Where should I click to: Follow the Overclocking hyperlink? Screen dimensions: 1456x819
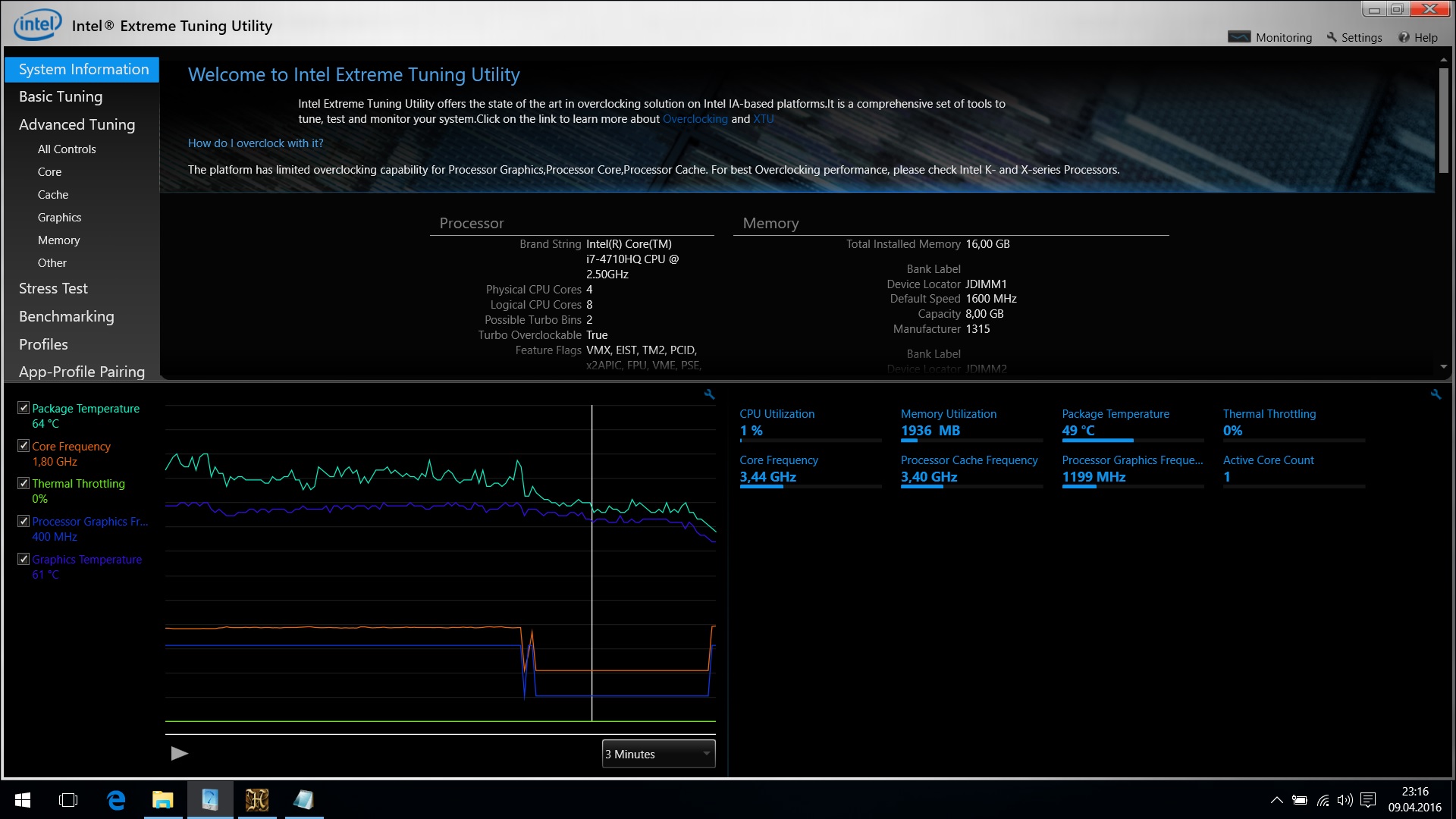[695, 119]
